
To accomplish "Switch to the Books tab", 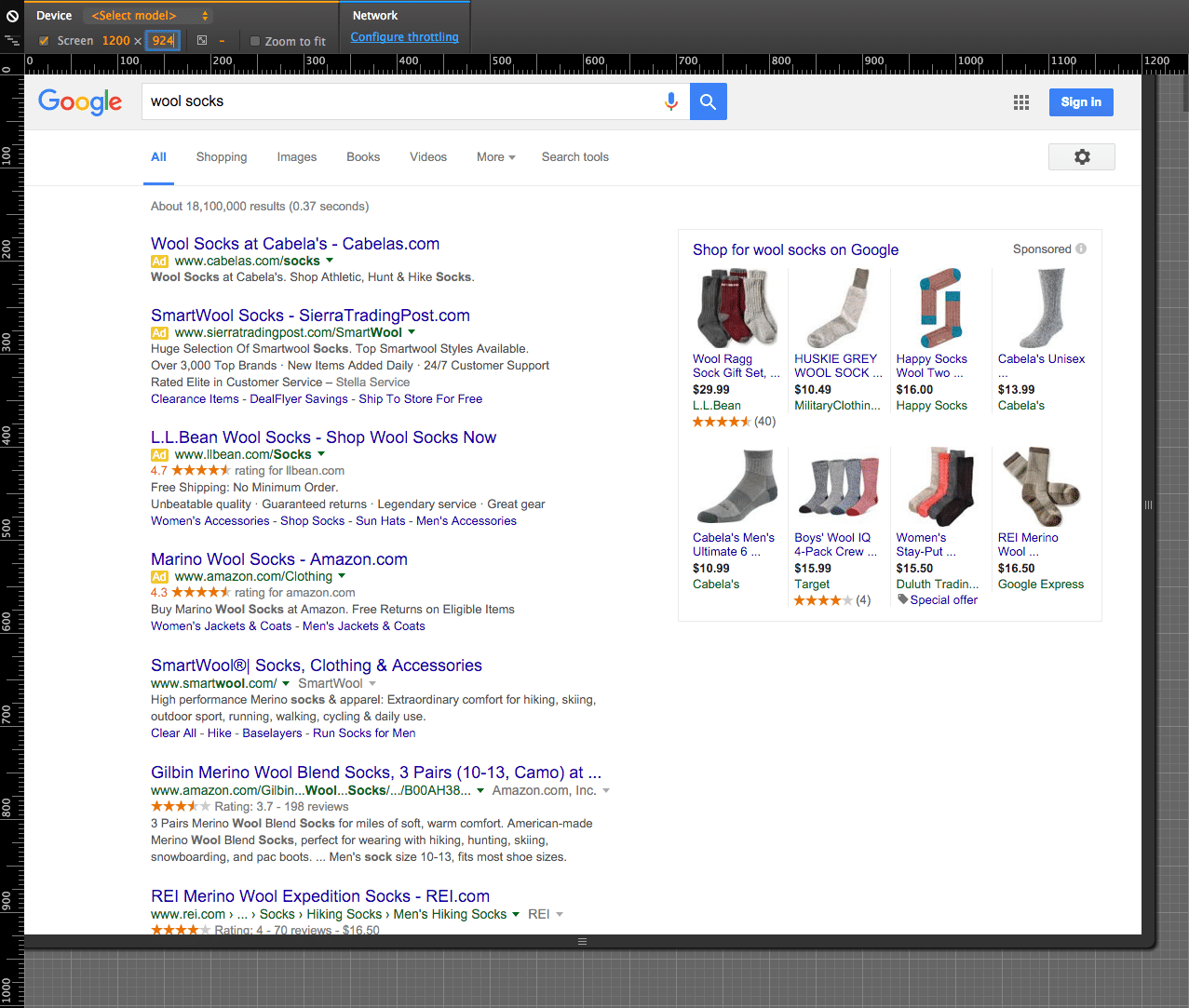I will click(x=363, y=157).
